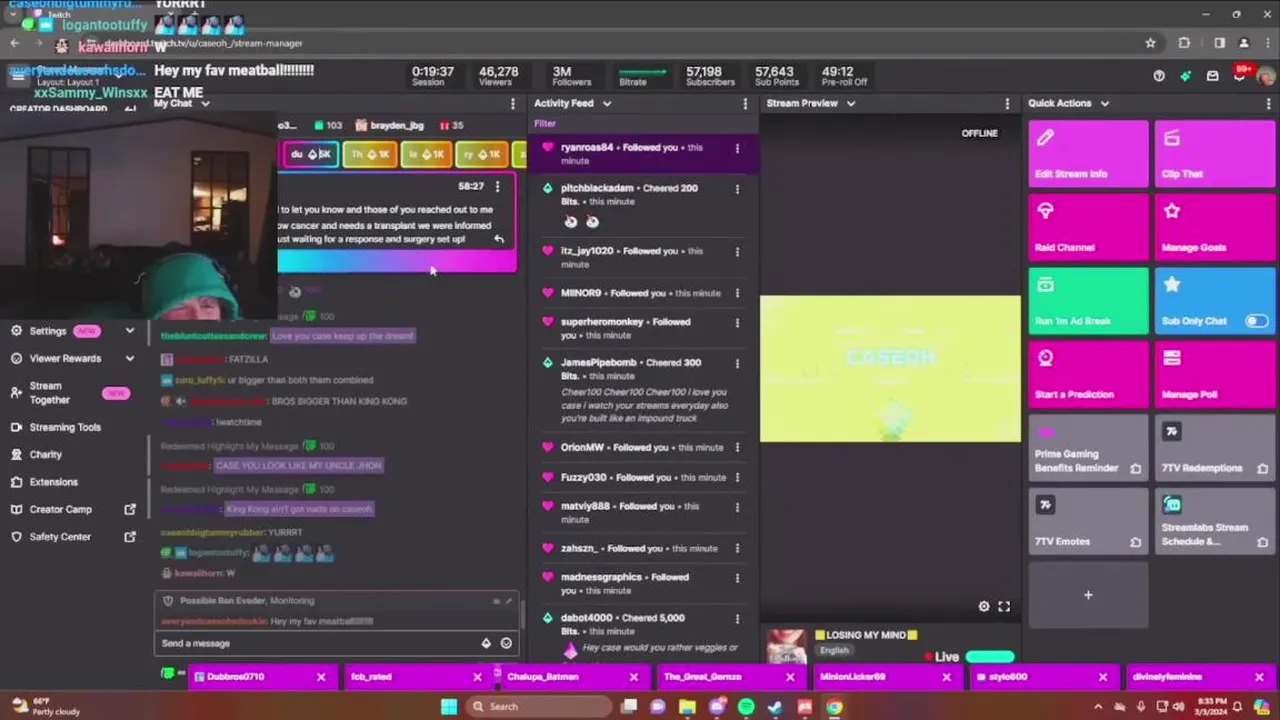Expand stream preview to fullscreen
1280x720 pixels.
pyautogui.click(x=1004, y=606)
